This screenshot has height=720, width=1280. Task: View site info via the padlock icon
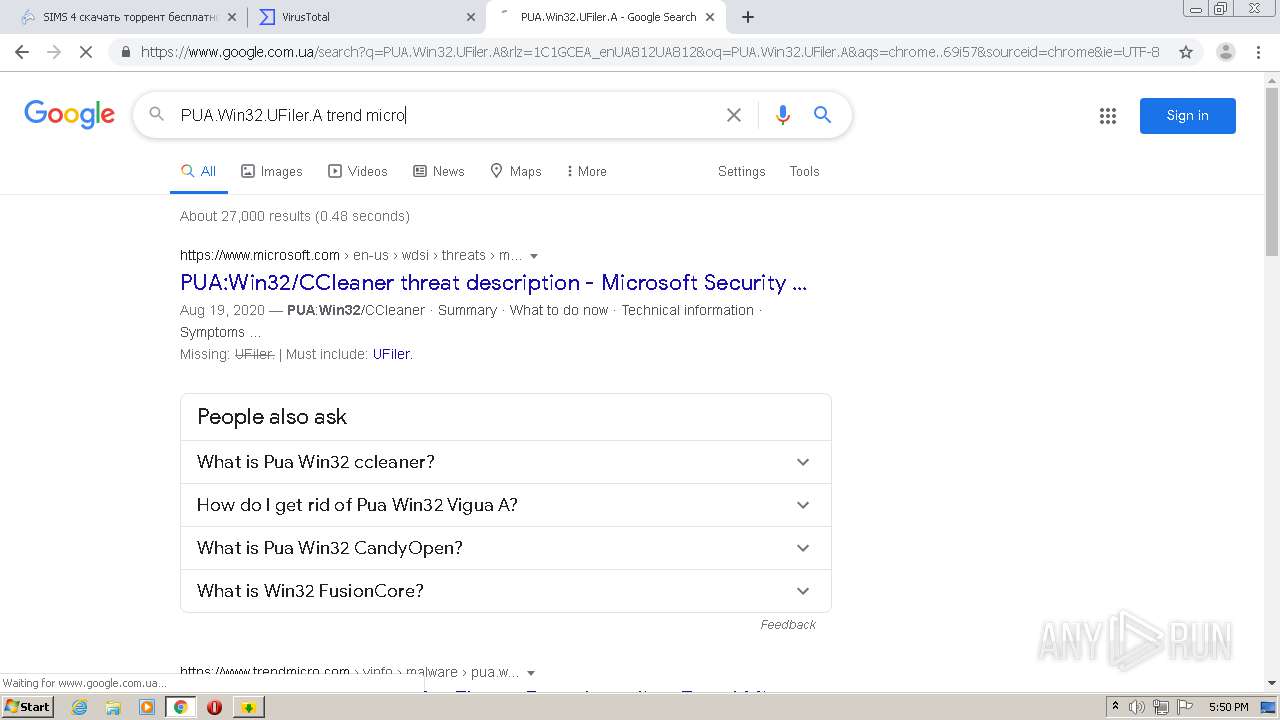tap(125, 52)
